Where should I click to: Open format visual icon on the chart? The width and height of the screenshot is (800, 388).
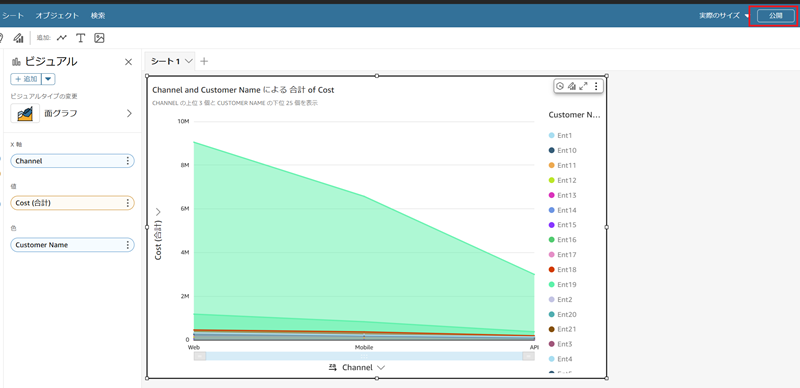(x=572, y=86)
